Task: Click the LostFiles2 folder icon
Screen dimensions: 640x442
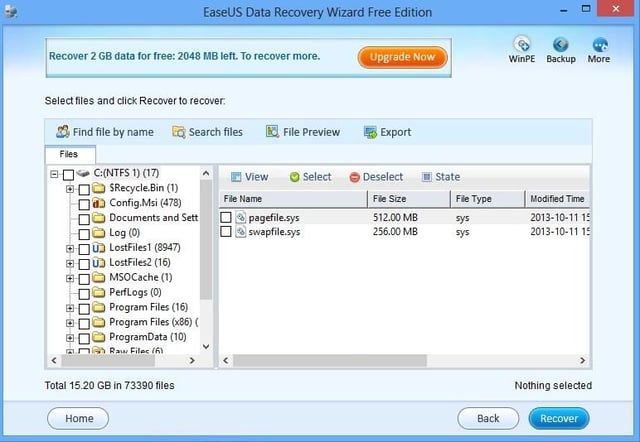Action: [x=98, y=262]
